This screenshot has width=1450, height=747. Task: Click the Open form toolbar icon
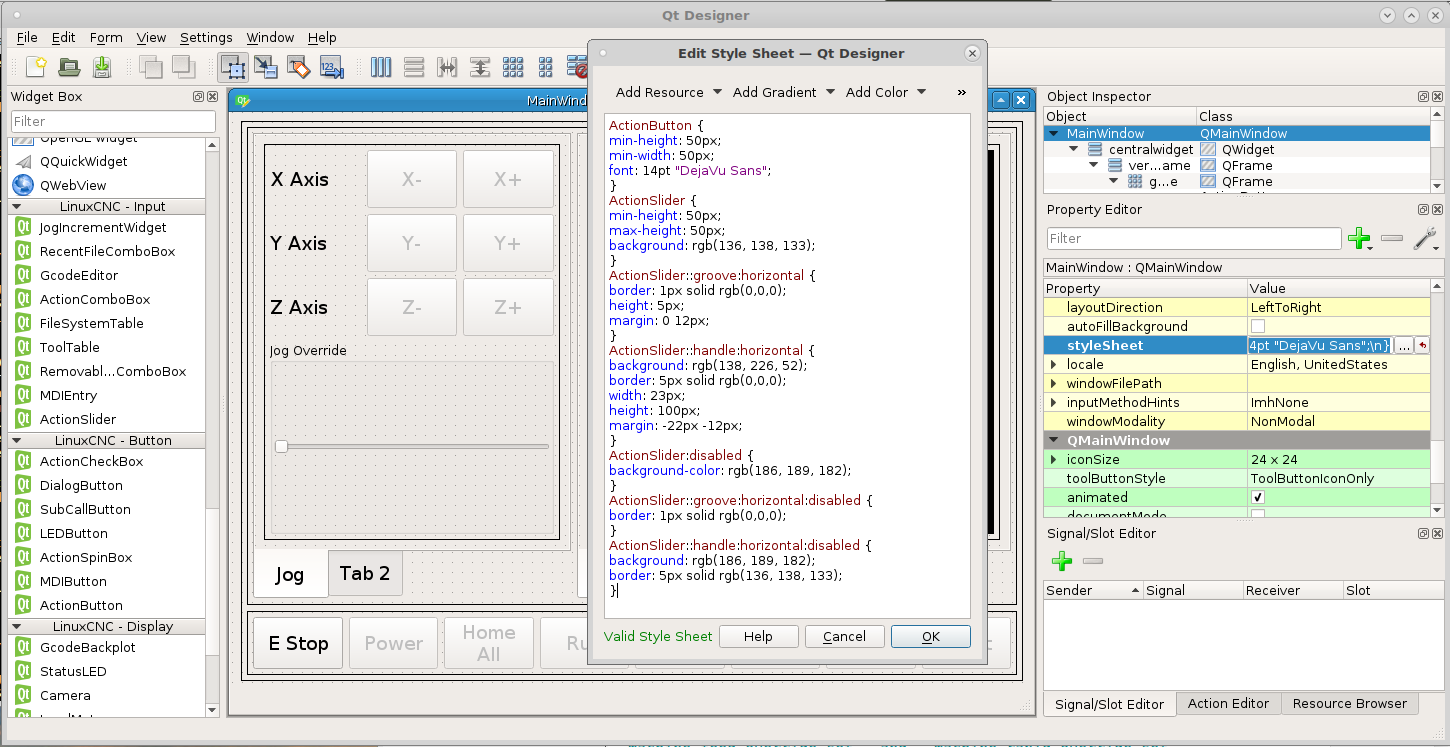click(x=69, y=67)
